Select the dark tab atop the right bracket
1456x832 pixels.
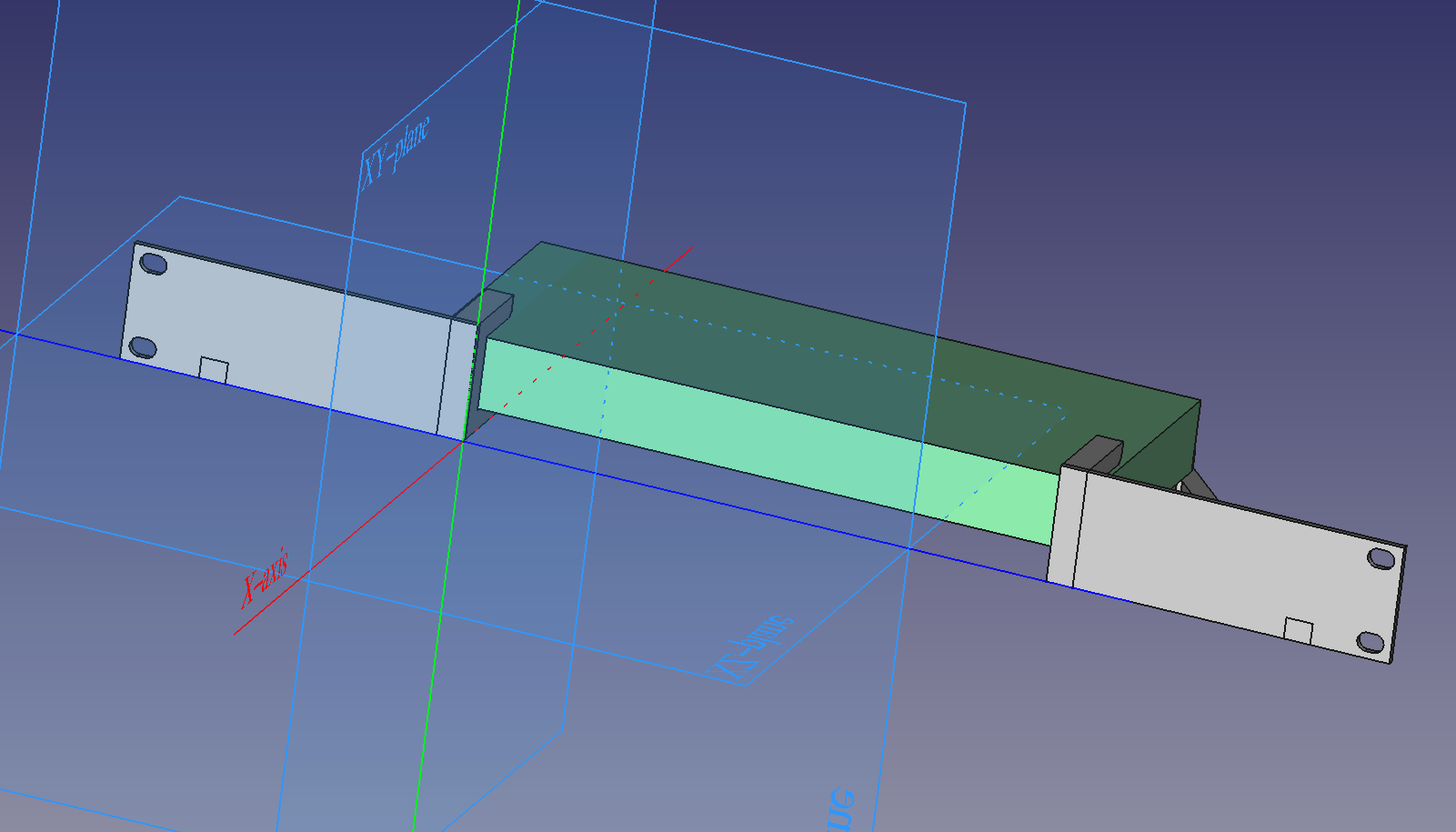[x=1094, y=453]
